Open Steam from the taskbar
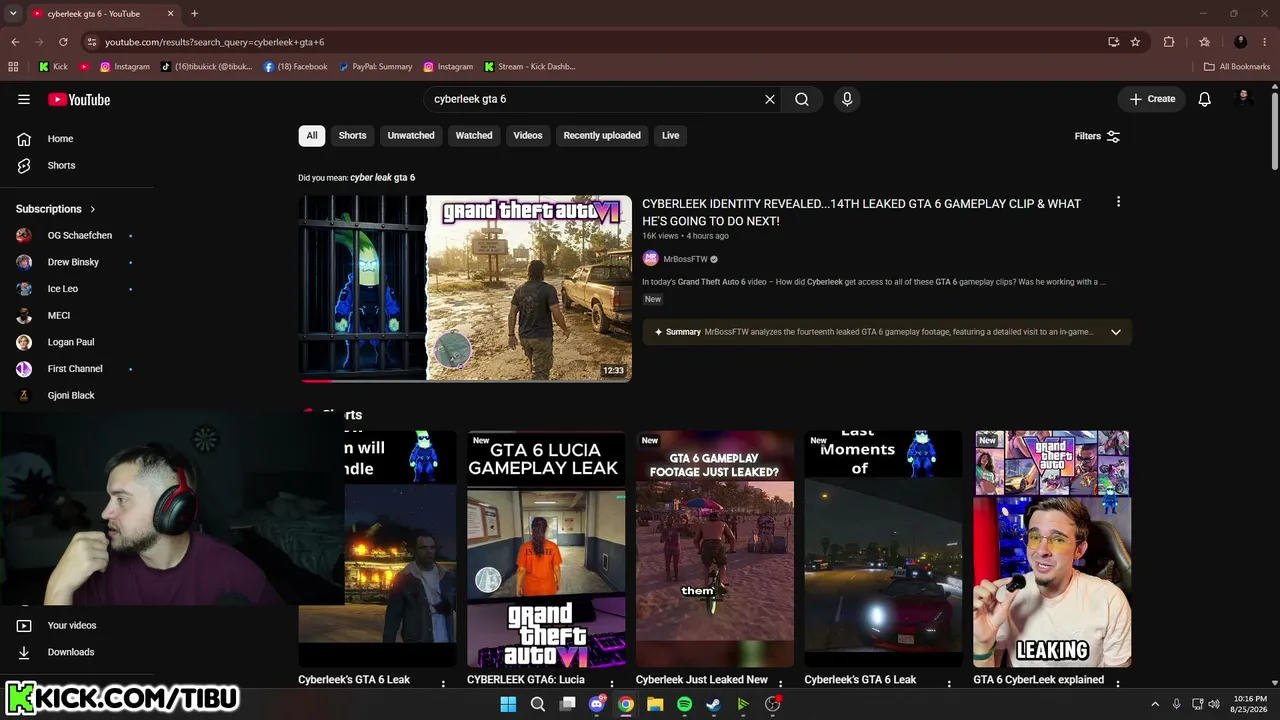 pyautogui.click(x=713, y=704)
